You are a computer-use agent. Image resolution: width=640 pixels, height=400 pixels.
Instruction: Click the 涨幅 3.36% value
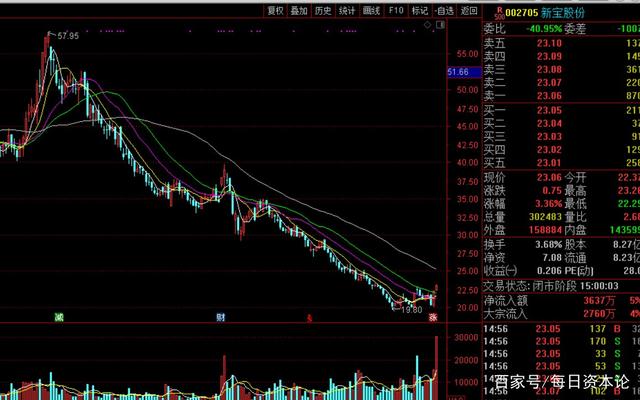[x=549, y=204]
